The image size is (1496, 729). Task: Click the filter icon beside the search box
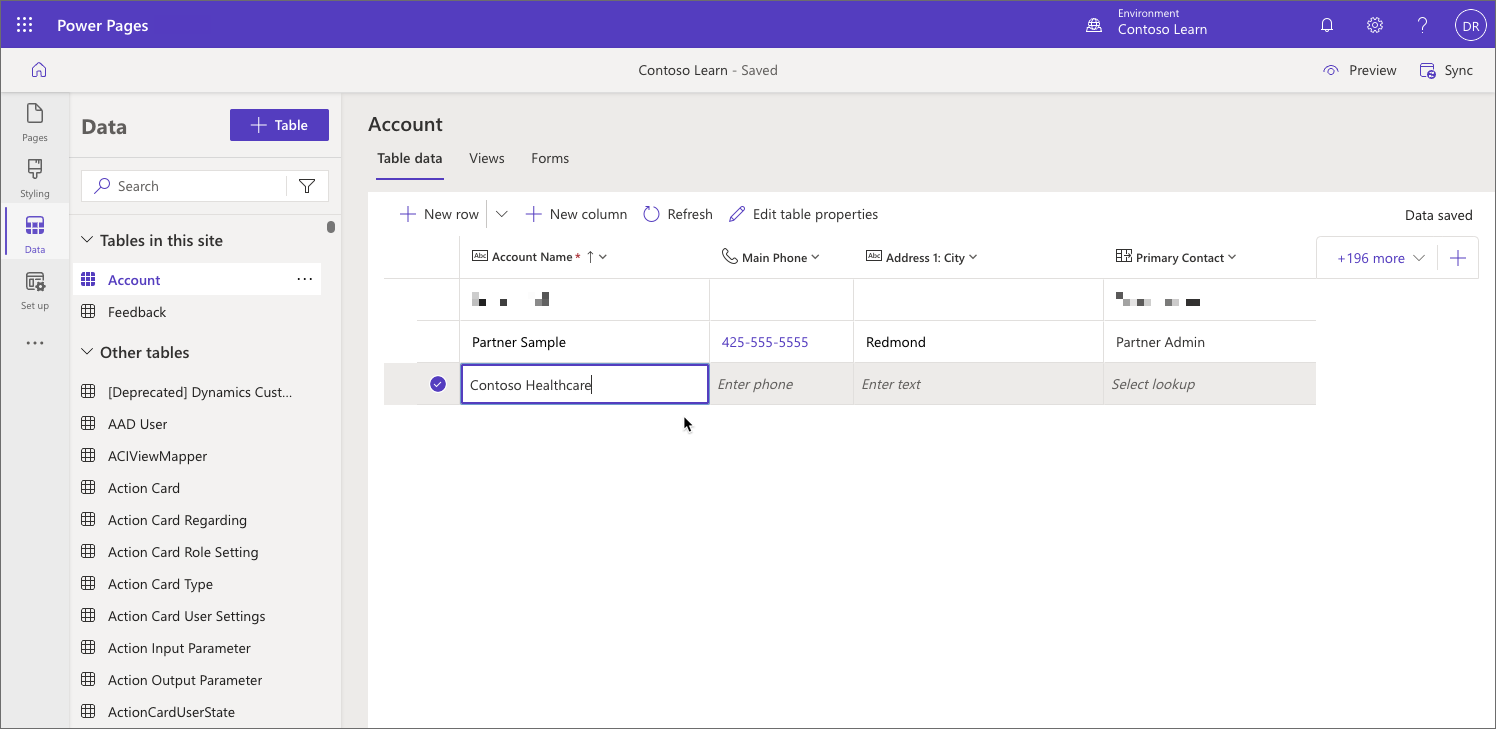click(307, 185)
